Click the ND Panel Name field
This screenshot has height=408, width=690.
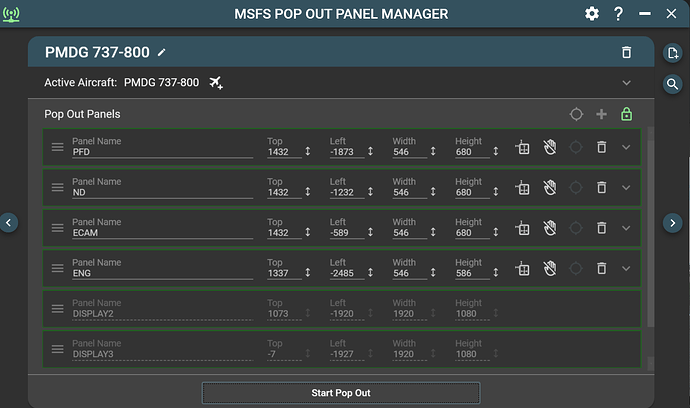click(162, 192)
